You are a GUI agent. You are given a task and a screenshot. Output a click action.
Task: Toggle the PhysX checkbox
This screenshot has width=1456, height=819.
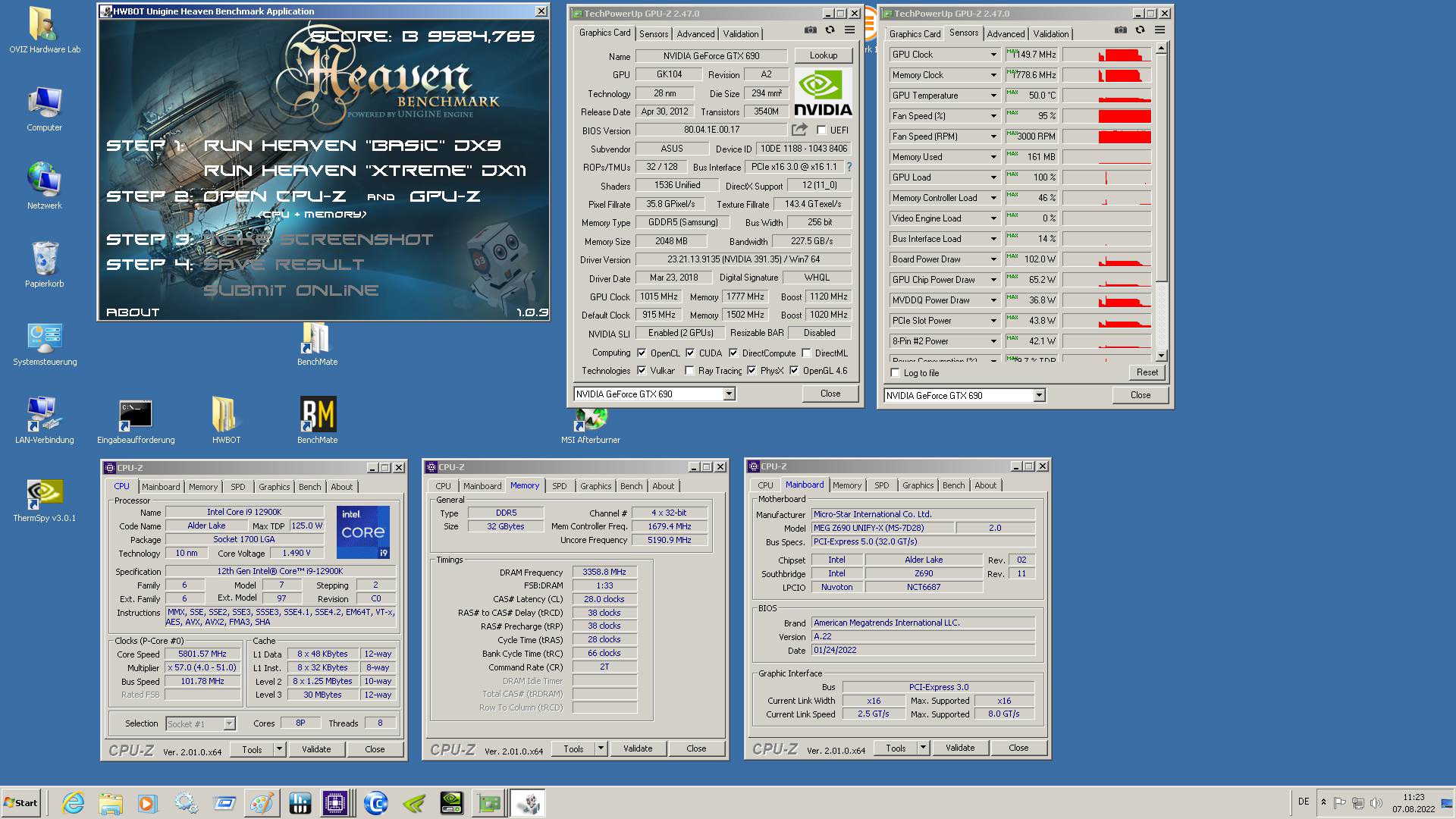point(752,370)
